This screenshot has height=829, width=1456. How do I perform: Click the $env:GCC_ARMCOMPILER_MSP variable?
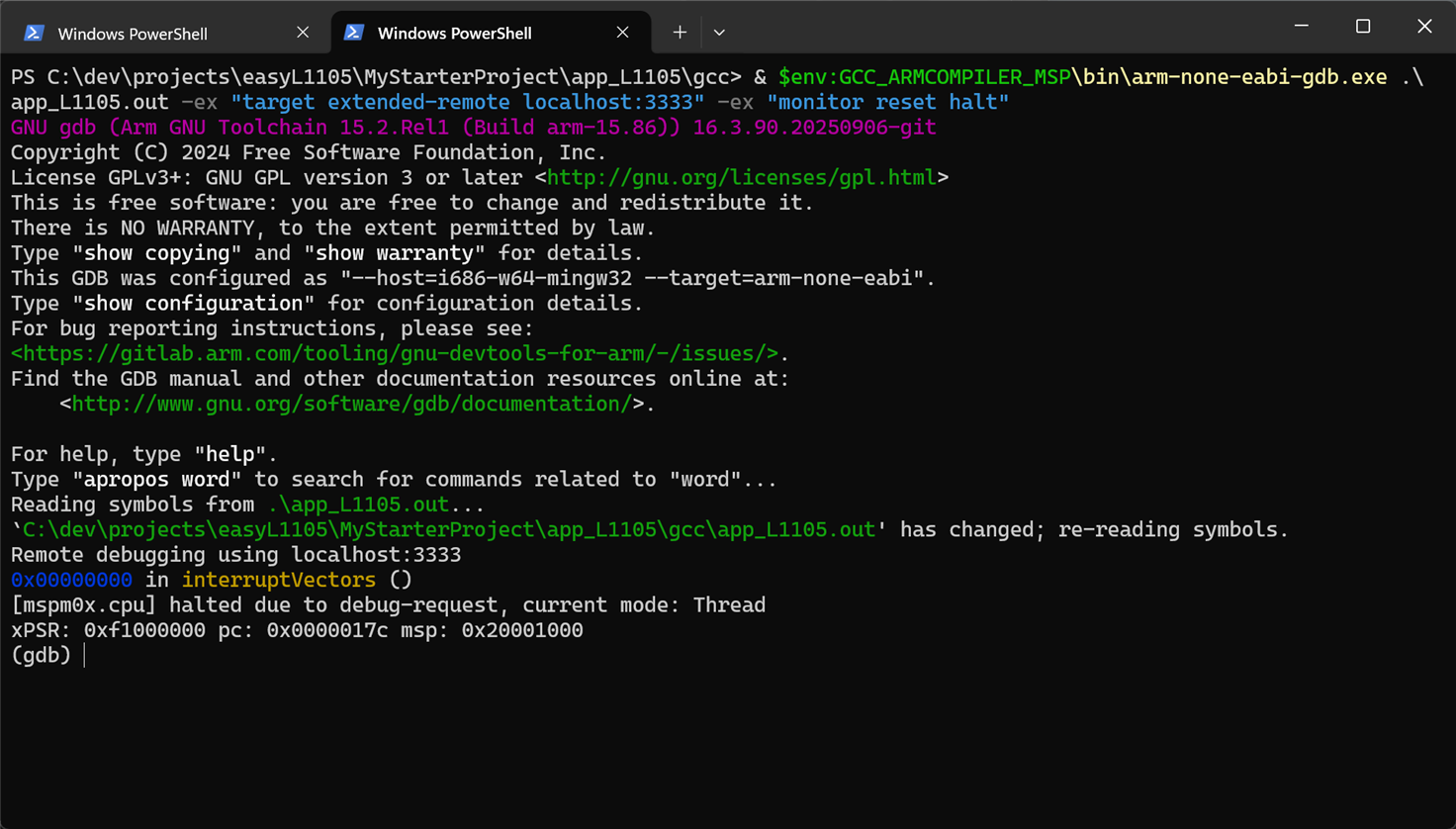tap(925, 77)
